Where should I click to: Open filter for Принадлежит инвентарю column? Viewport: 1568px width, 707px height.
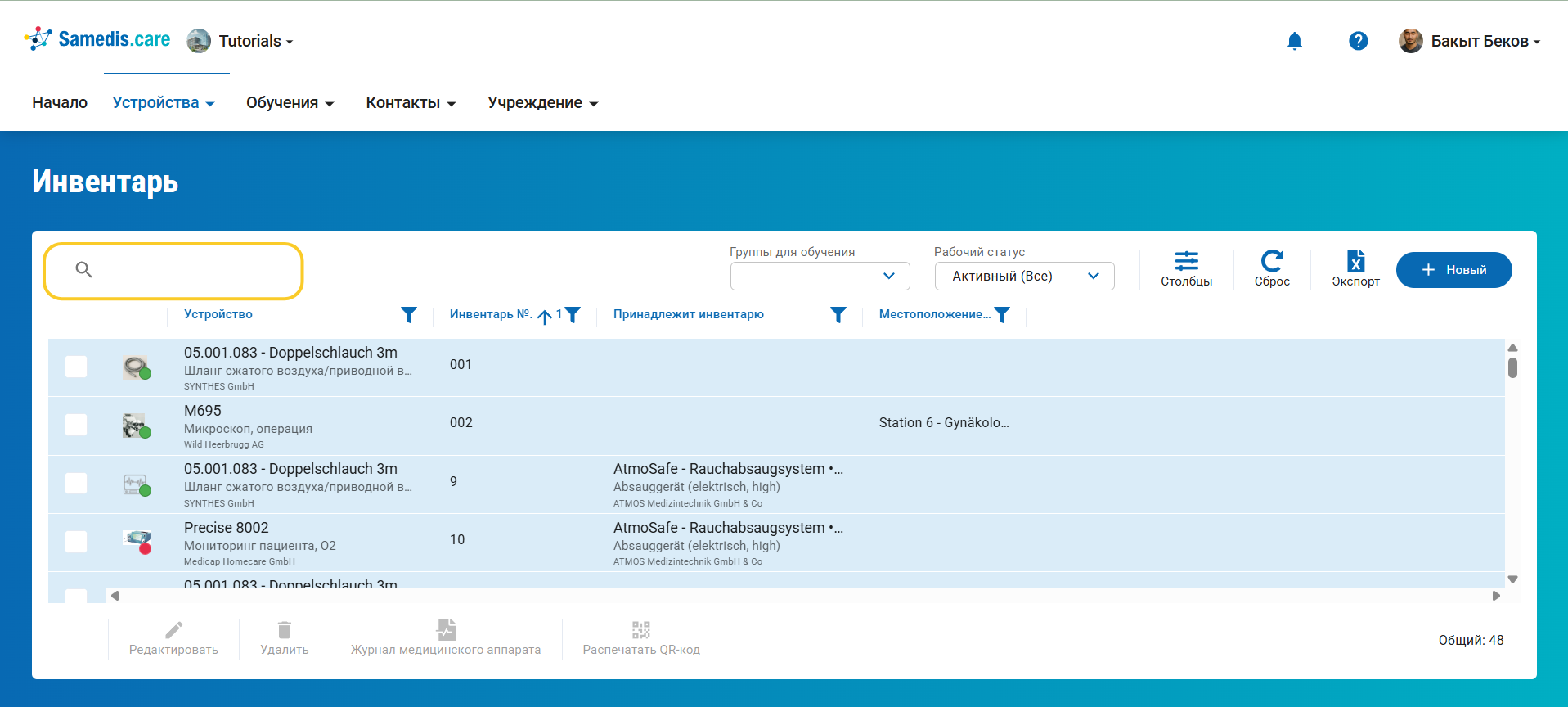click(x=838, y=315)
